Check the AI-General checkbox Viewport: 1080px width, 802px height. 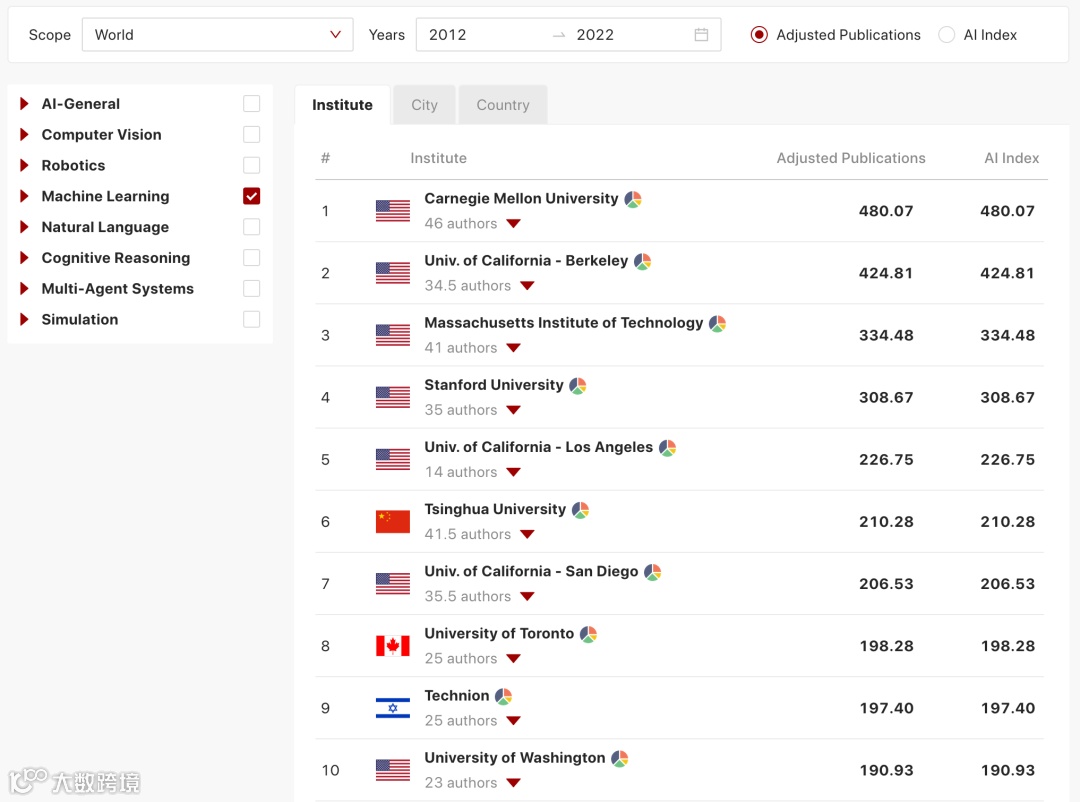point(251,103)
